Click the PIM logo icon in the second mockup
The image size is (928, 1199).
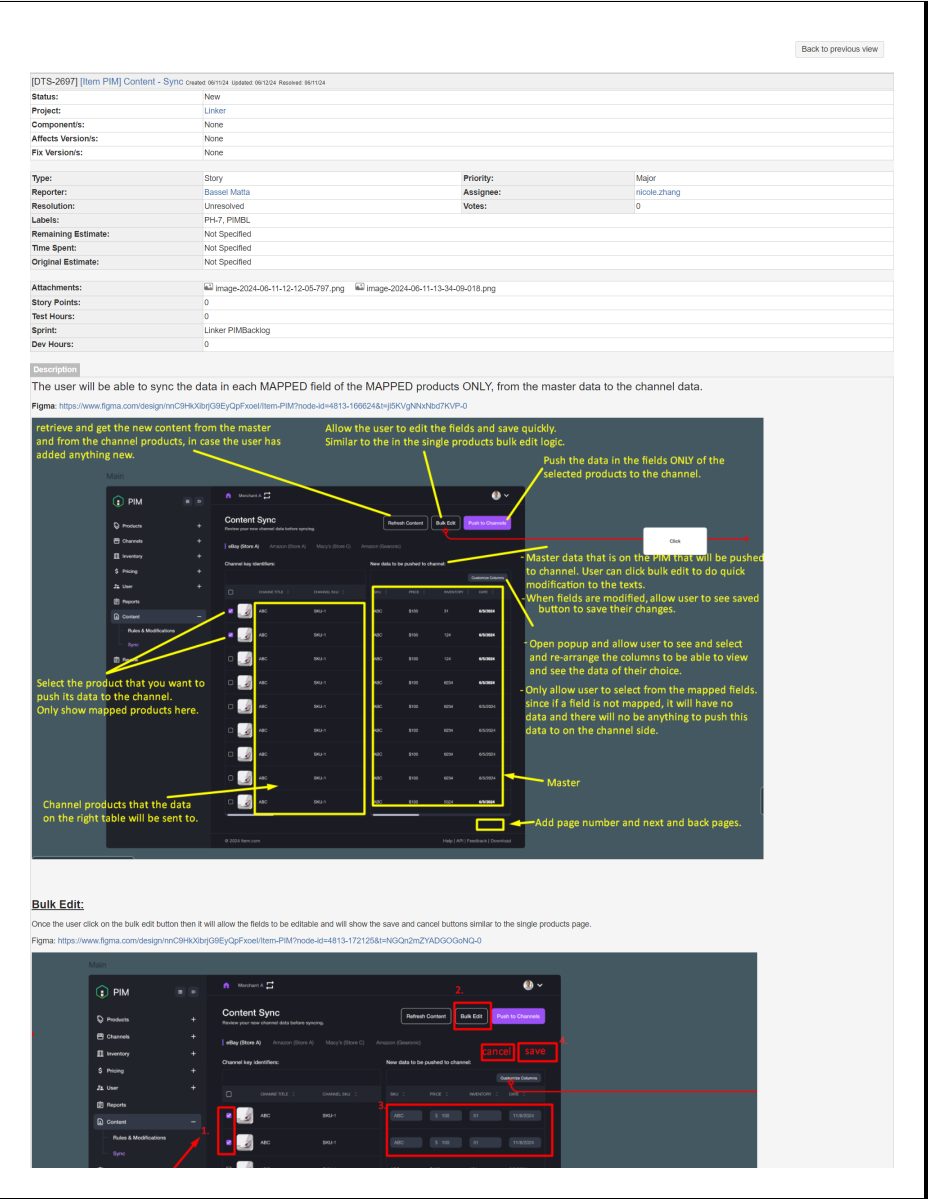click(x=101, y=992)
